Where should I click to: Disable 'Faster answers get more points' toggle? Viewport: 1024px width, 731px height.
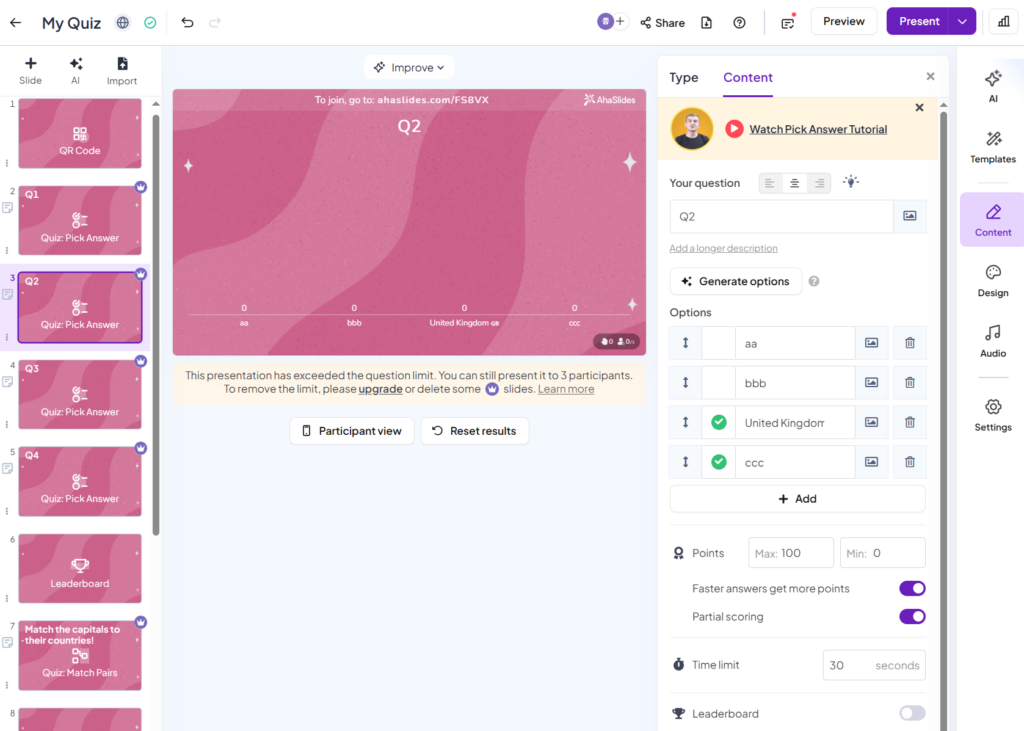coord(911,589)
